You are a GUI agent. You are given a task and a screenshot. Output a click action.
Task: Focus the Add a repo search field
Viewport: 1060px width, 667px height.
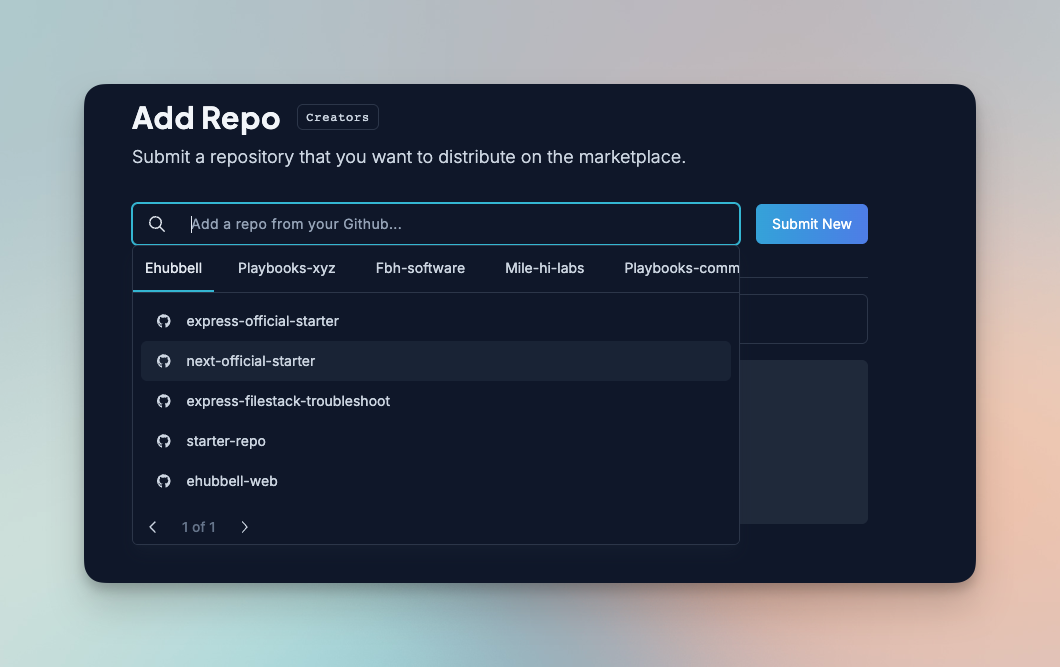tap(436, 224)
